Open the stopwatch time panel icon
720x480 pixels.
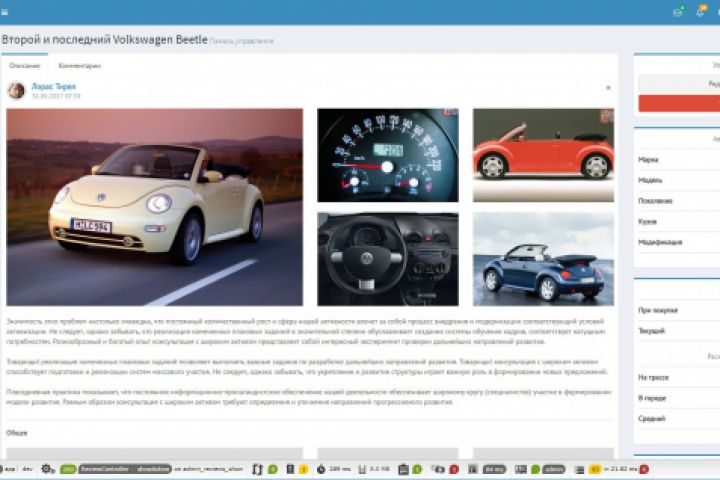321,469
